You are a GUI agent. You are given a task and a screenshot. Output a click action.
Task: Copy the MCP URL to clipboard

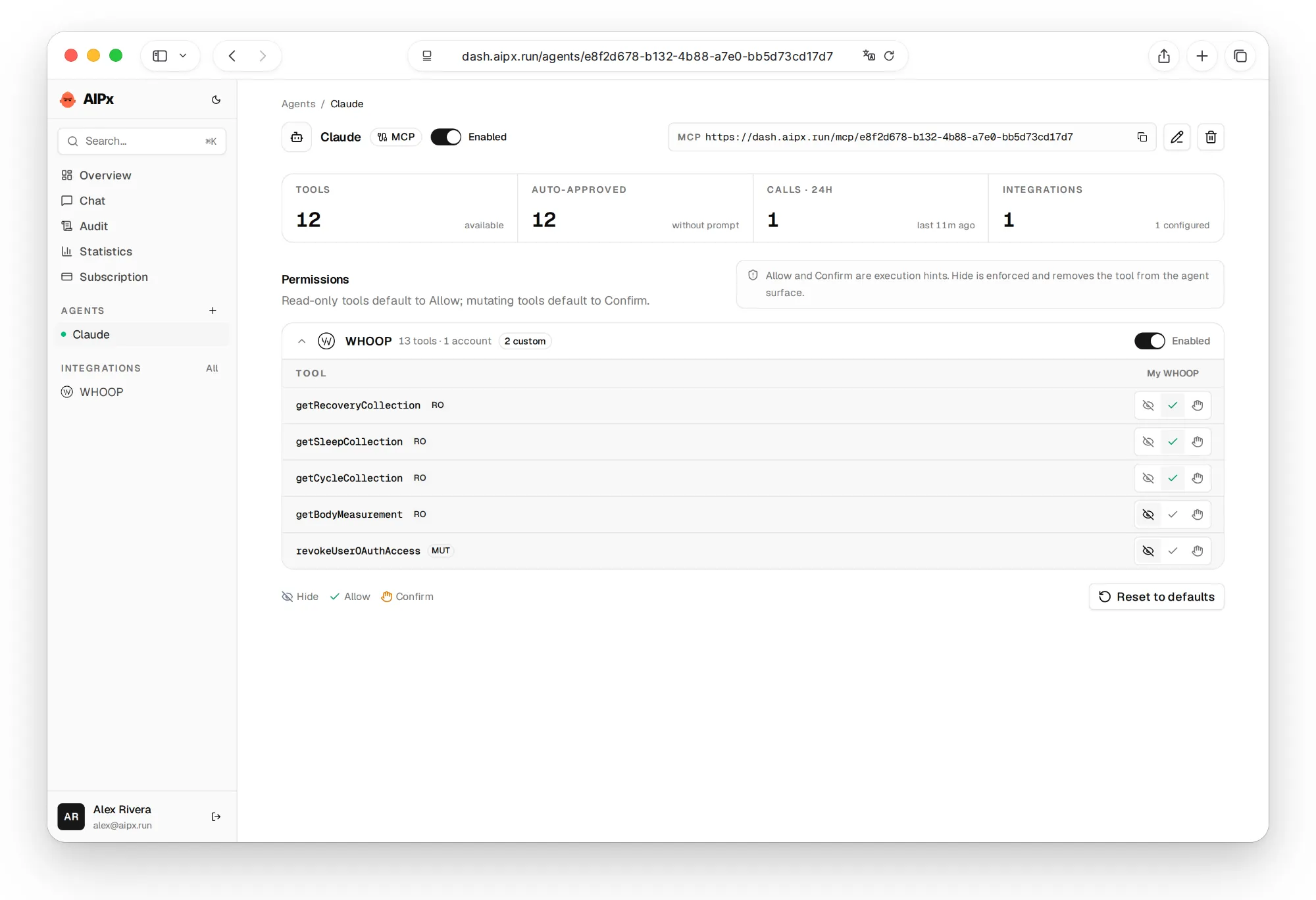pyautogui.click(x=1142, y=137)
